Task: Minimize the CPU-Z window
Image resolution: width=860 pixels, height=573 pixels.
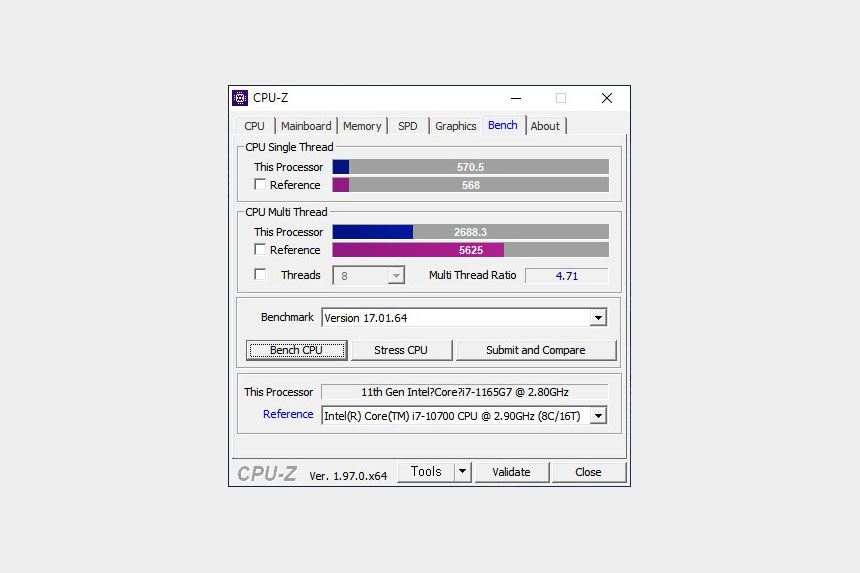Action: coord(516,98)
